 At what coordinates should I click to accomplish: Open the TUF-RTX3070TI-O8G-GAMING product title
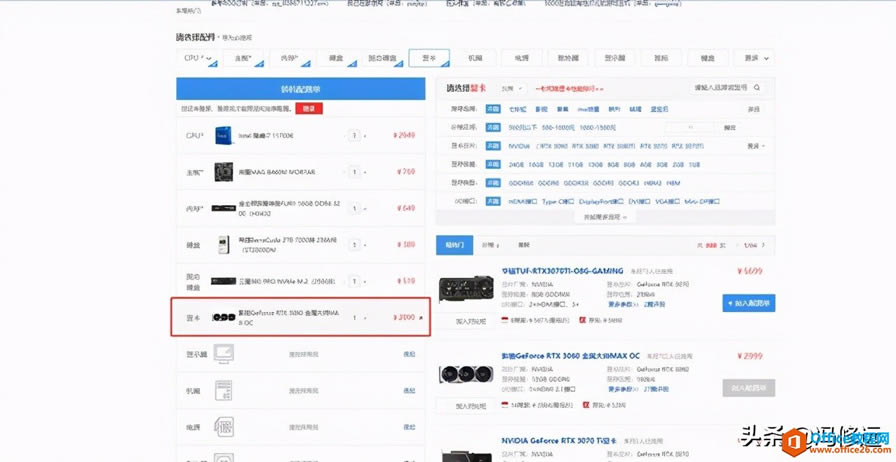coord(562,270)
